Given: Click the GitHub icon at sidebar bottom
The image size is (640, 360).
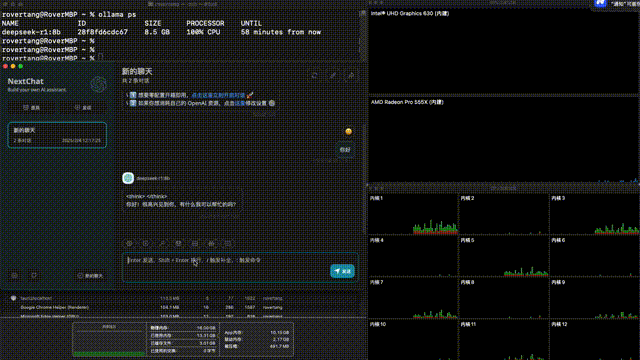Looking at the screenshot, I should [34, 276].
